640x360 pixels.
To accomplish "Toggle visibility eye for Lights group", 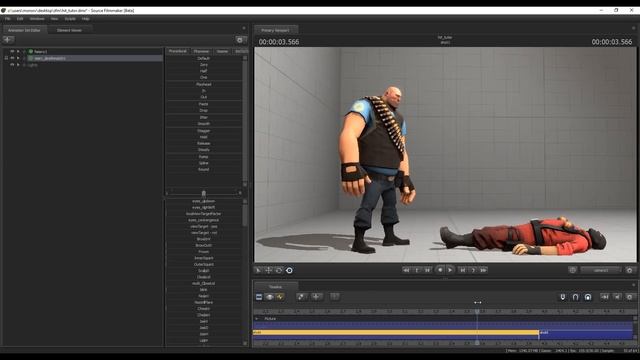I will point(12,64).
